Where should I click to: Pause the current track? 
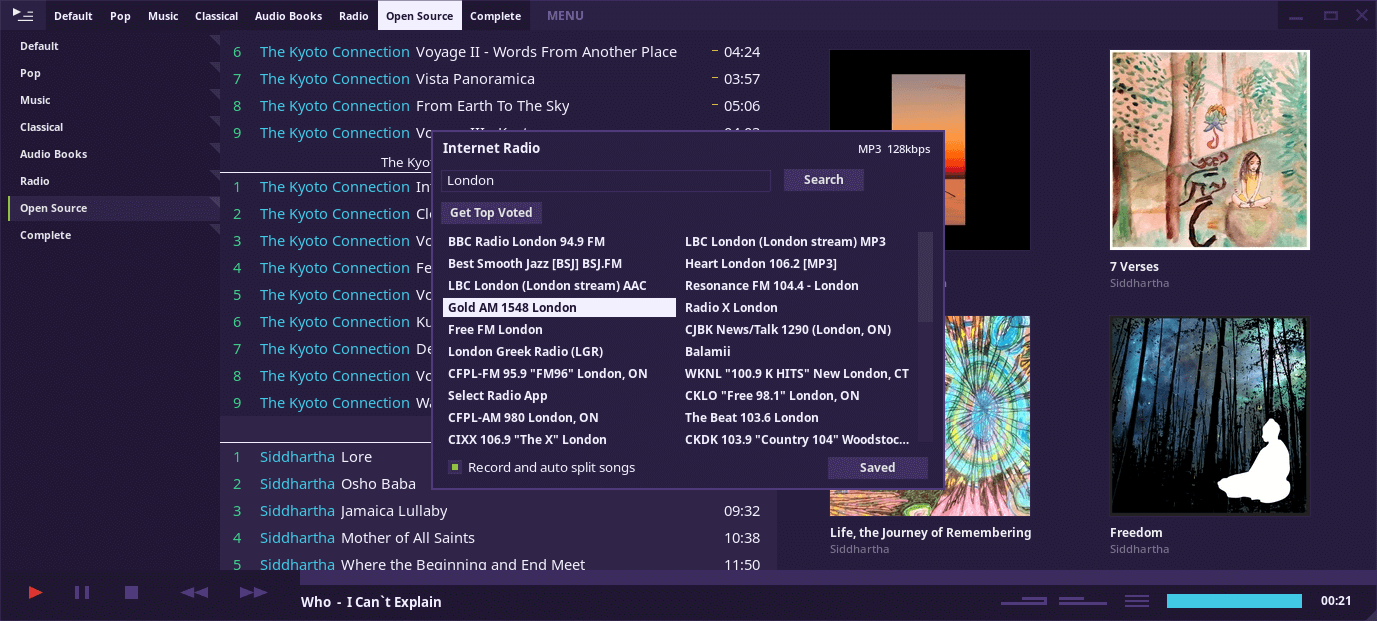(82, 592)
